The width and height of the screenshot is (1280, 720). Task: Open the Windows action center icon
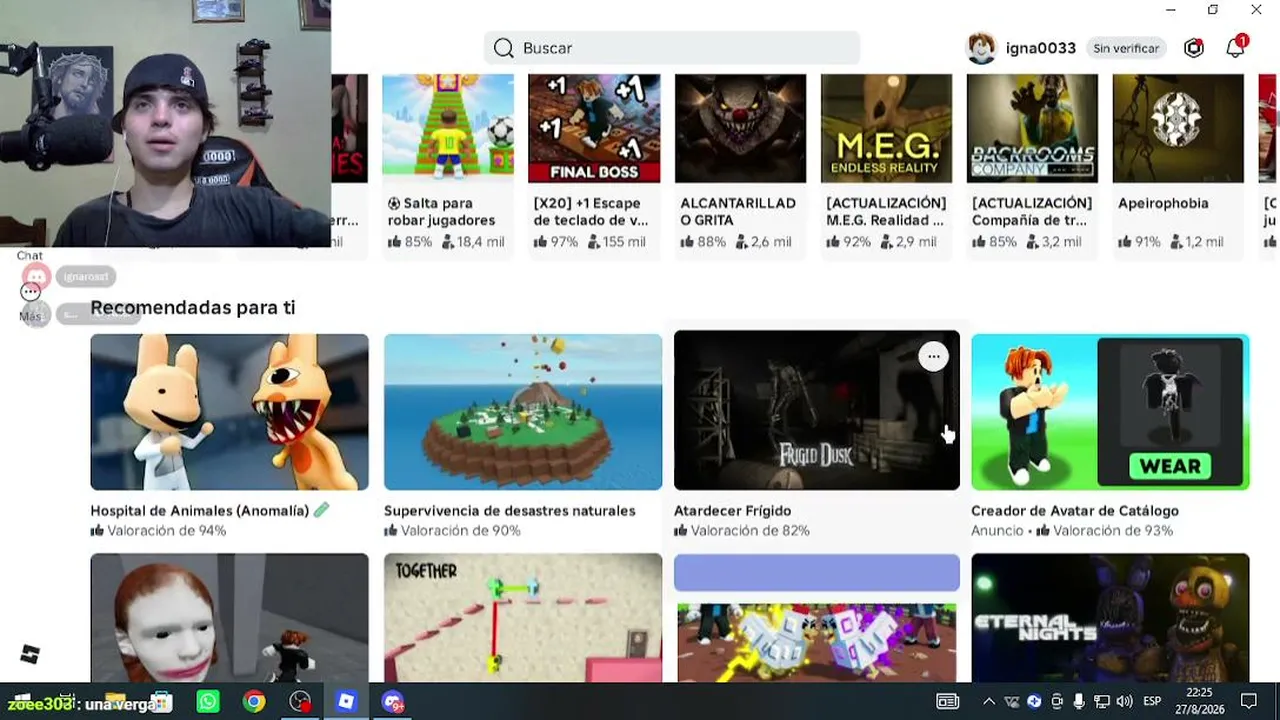click(1249, 702)
